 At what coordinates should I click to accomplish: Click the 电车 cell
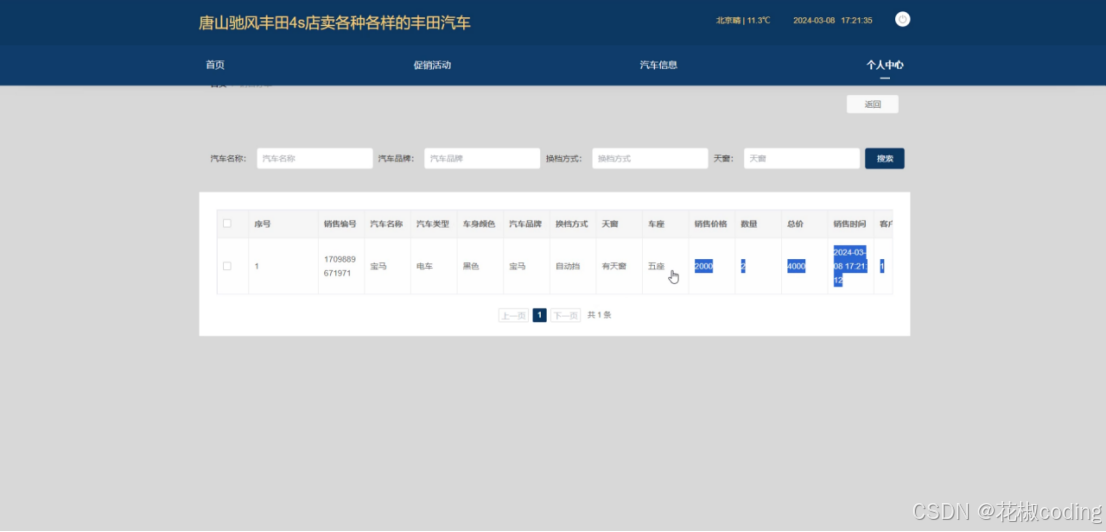tap(425, 267)
